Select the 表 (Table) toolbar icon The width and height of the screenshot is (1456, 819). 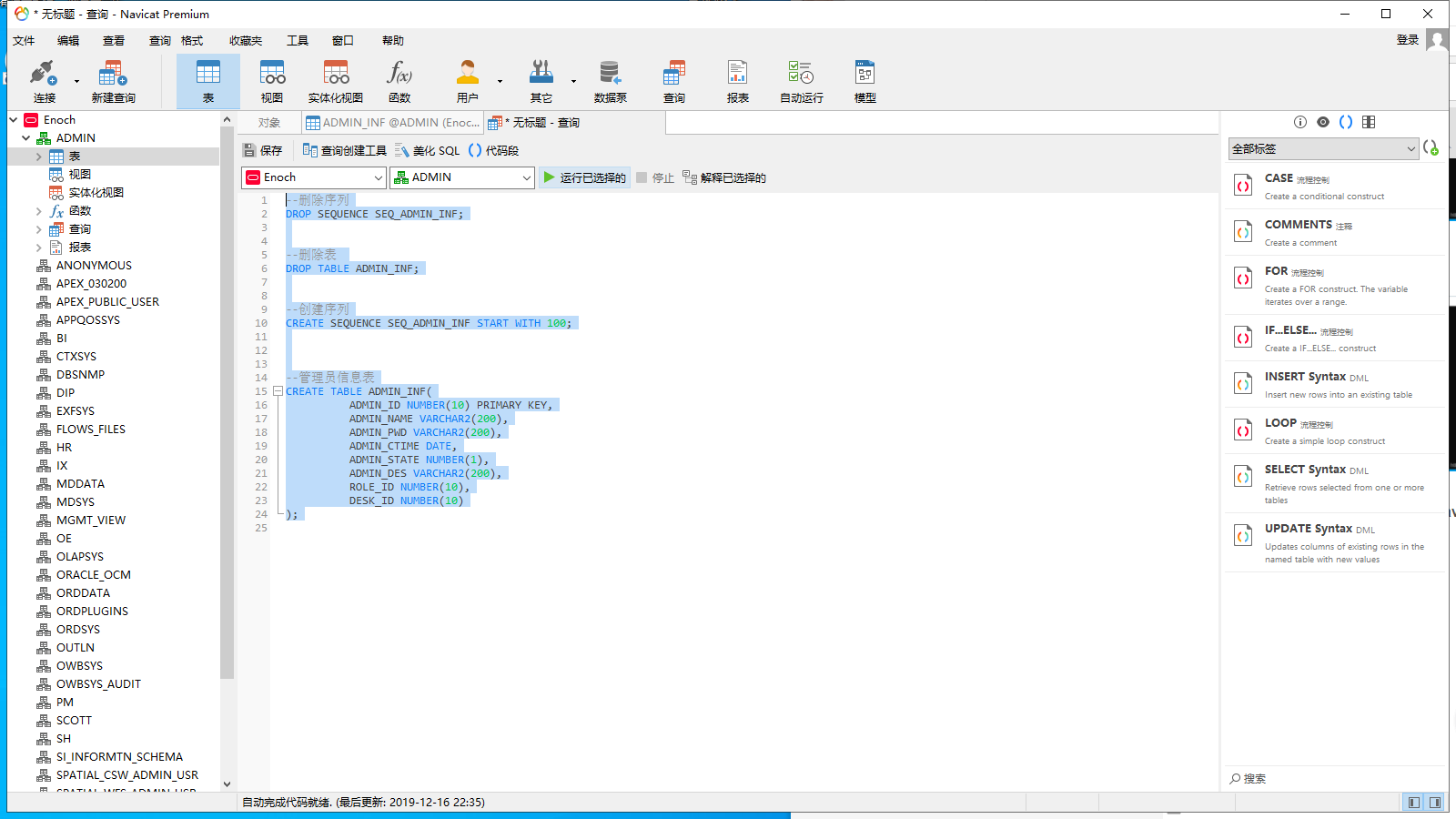[208, 81]
